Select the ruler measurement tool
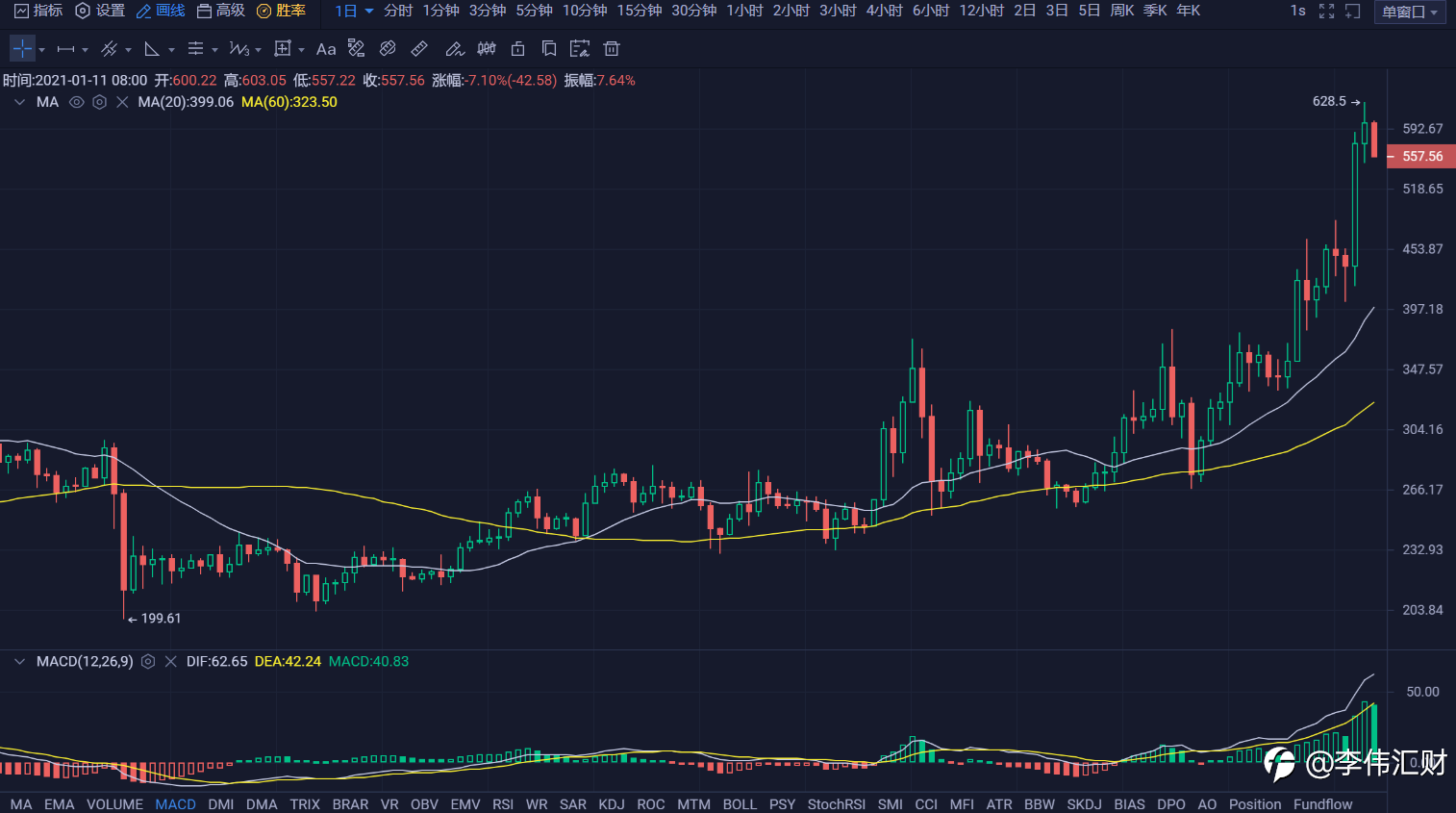Viewport: 1456px width, 813px height. pyautogui.click(x=419, y=48)
